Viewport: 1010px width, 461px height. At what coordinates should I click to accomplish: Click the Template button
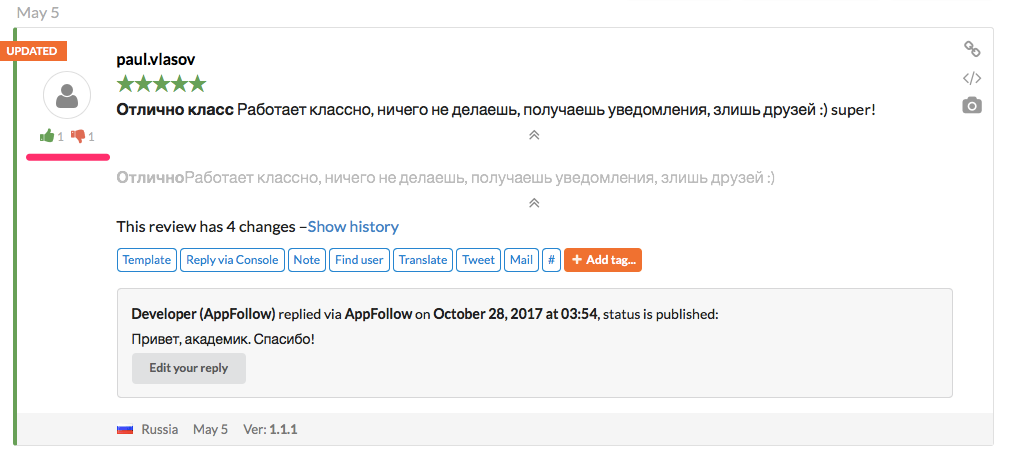146,260
